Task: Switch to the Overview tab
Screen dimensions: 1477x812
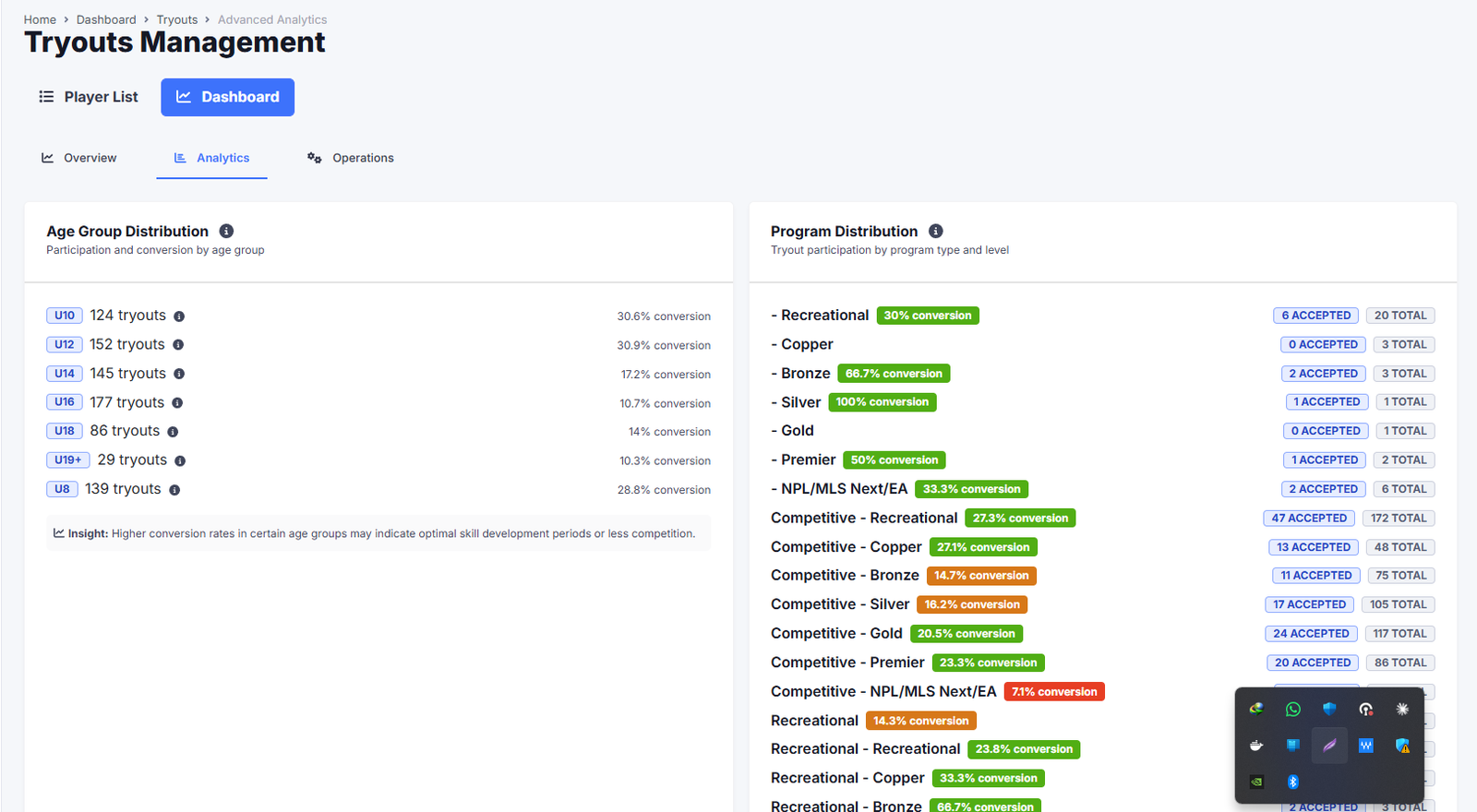Action: coord(79,158)
